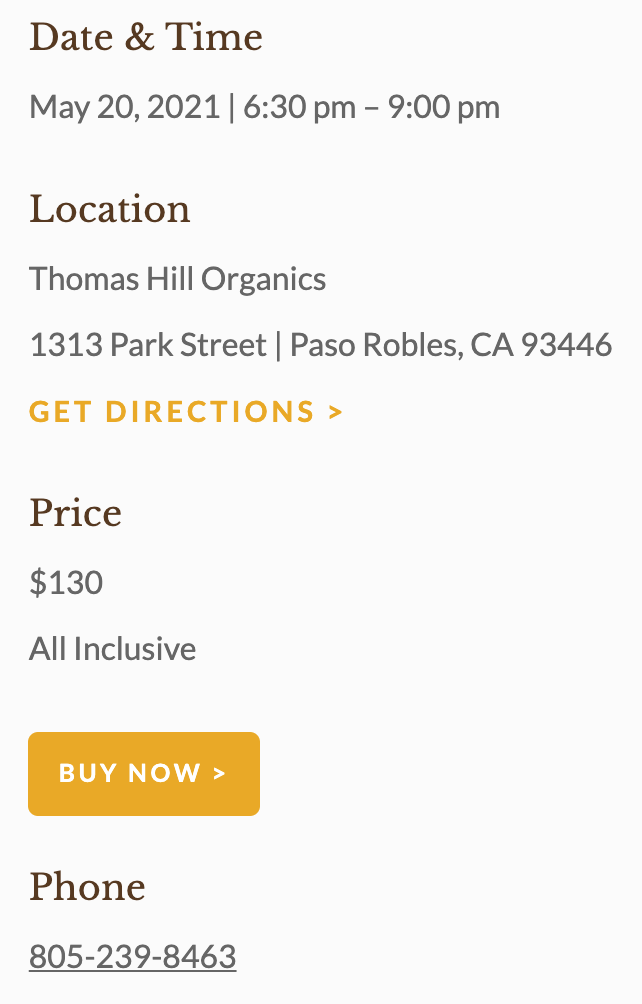Click the 9:00 pm end time
This screenshot has width=642, height=1004.
(444, 107)
